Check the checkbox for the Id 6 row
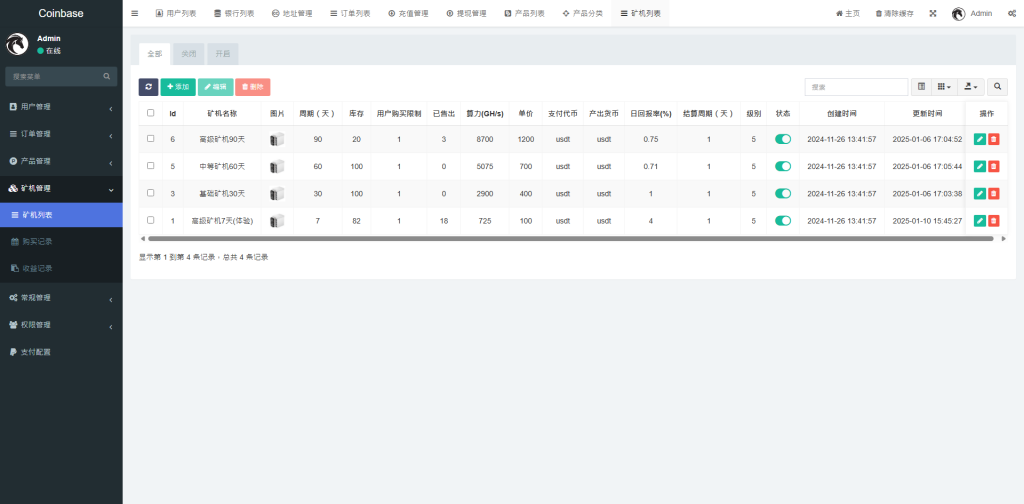This screenshot has height=504, width=1024. (151, 139)
